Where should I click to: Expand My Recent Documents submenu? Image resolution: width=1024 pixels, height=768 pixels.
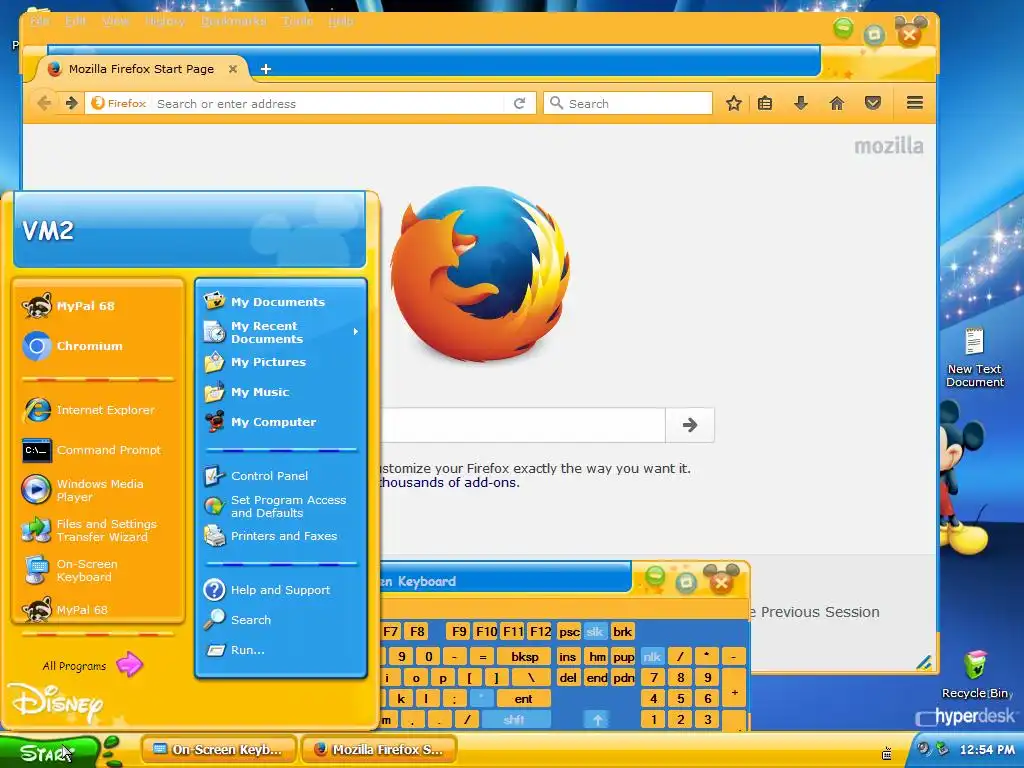click(281, 332)
